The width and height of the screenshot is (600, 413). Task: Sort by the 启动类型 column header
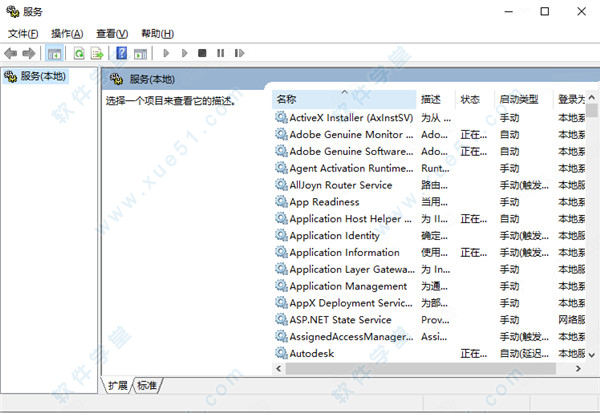pos(524,100)
